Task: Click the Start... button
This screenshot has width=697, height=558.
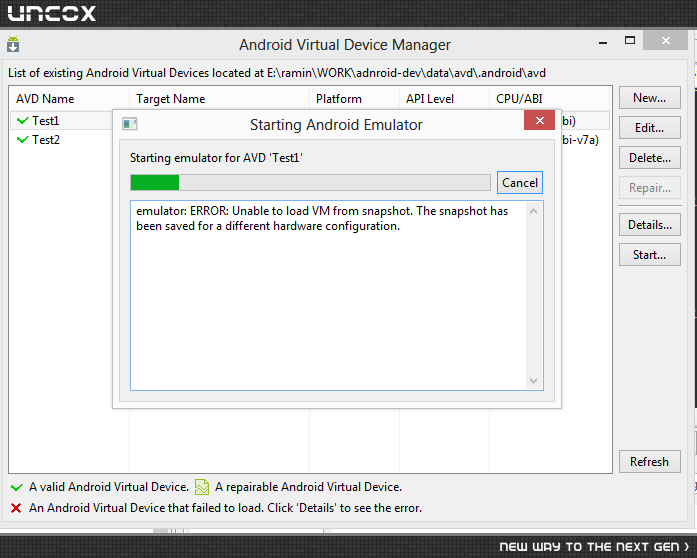Action: [x=649, y=255]
